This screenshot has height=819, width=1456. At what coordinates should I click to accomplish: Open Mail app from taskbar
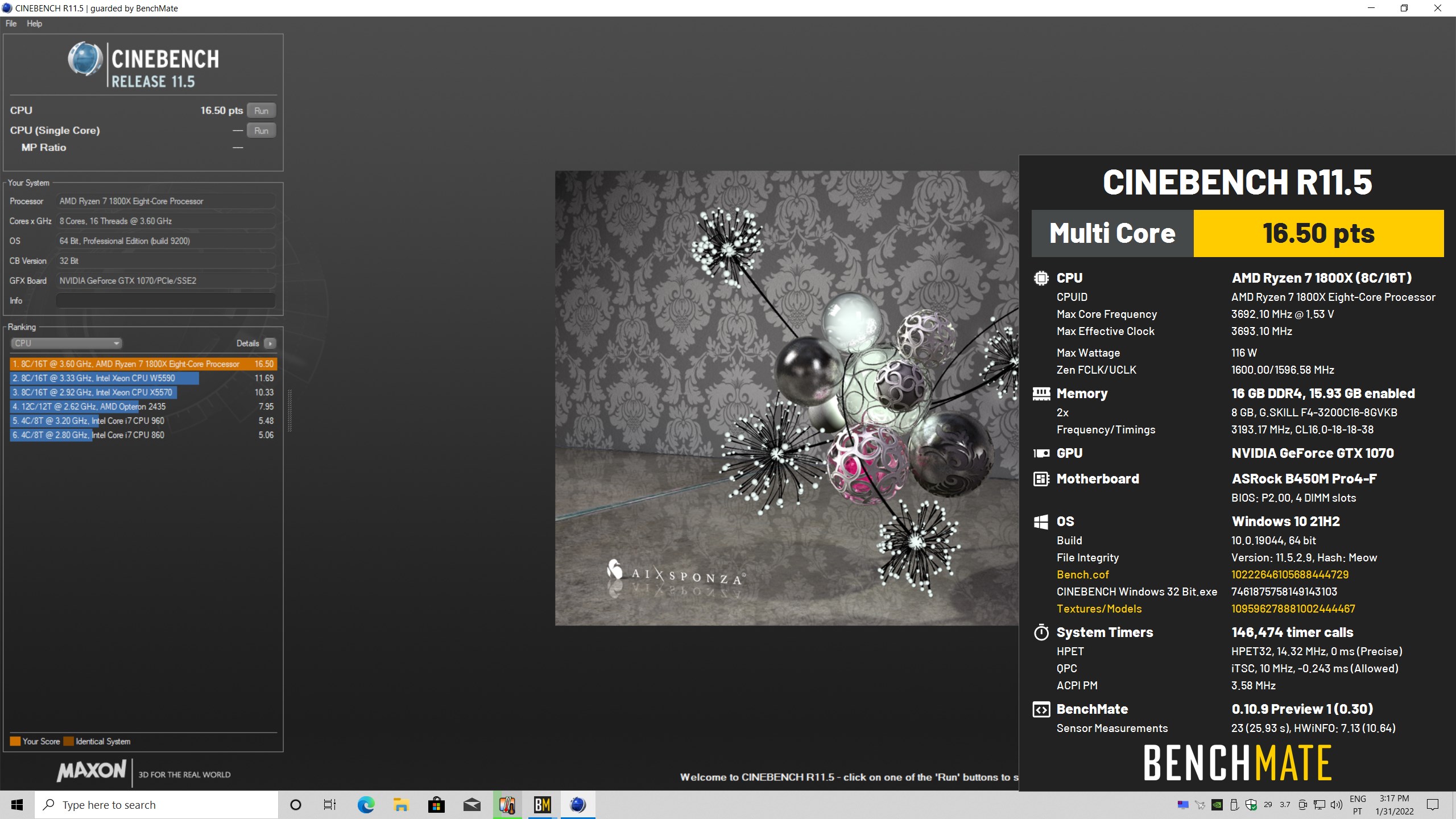tap(471, 805)
